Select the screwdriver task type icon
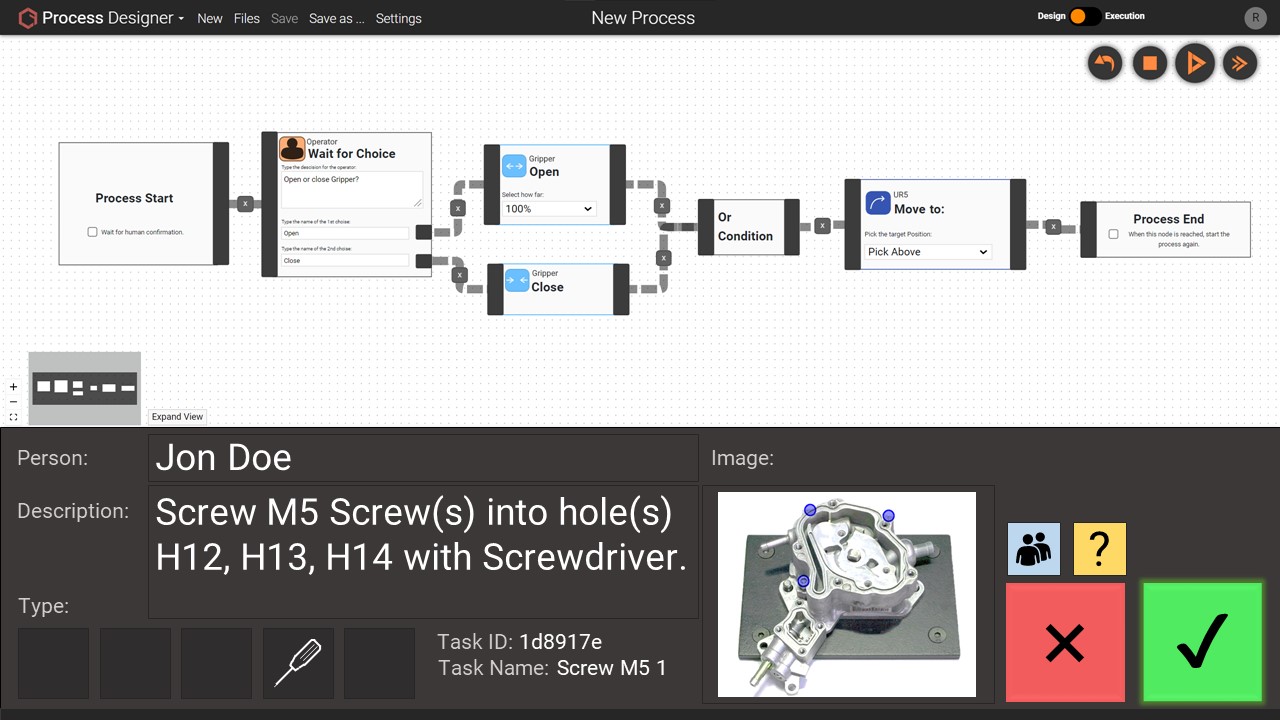1280x720 pixels. pyautogui.click(x=298, y=662)
